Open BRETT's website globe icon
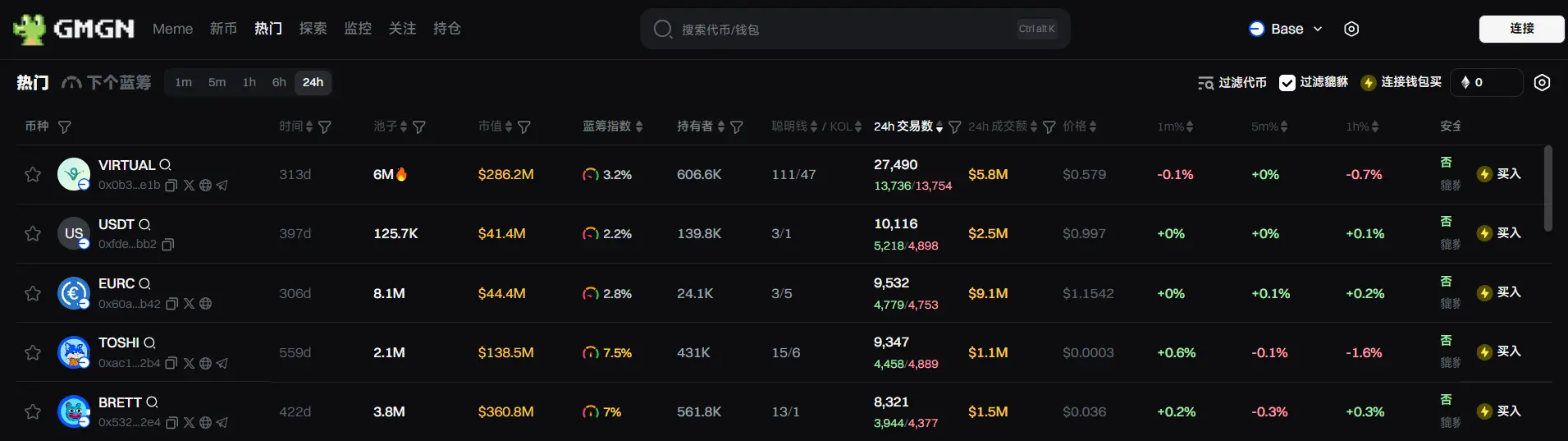 [x=205, y=423]
